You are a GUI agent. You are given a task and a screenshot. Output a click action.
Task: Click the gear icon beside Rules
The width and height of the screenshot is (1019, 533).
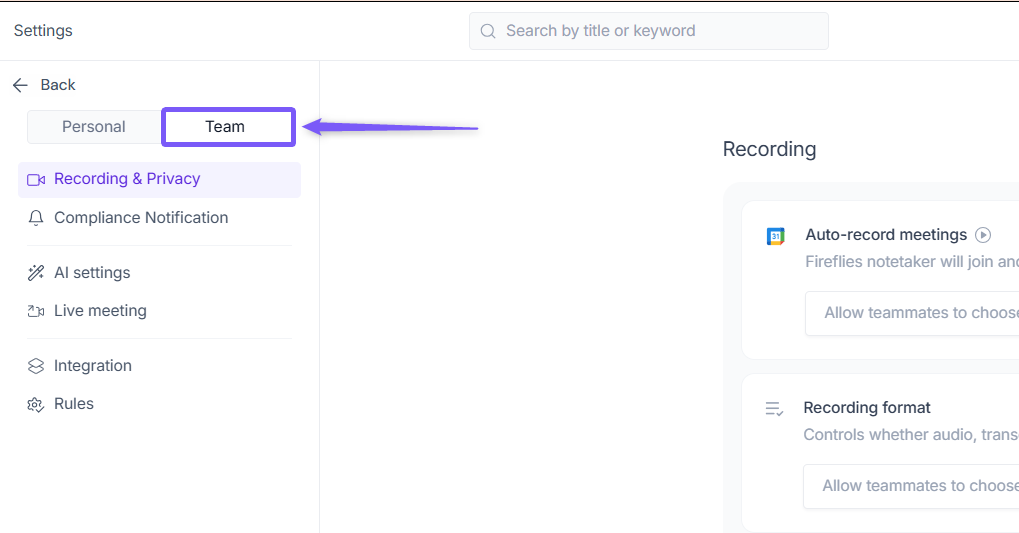[x=36, y=404]
